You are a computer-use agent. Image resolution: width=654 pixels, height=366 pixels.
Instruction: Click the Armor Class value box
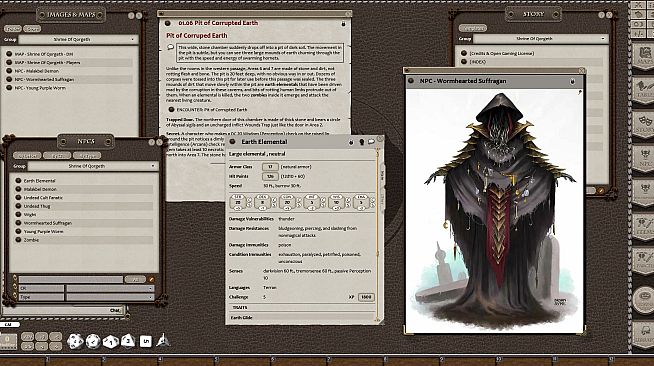click(270, 167)
